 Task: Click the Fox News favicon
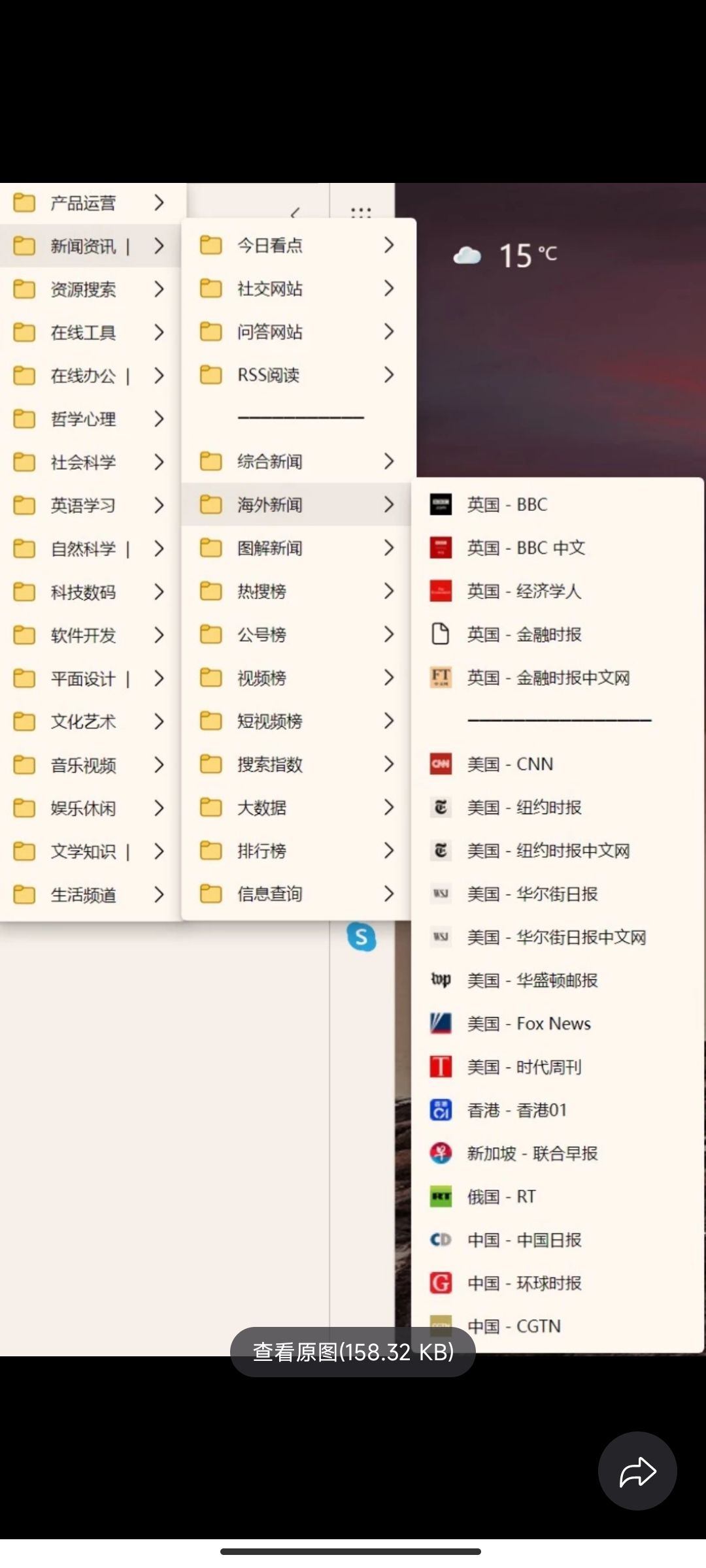tap(441, 1023)
